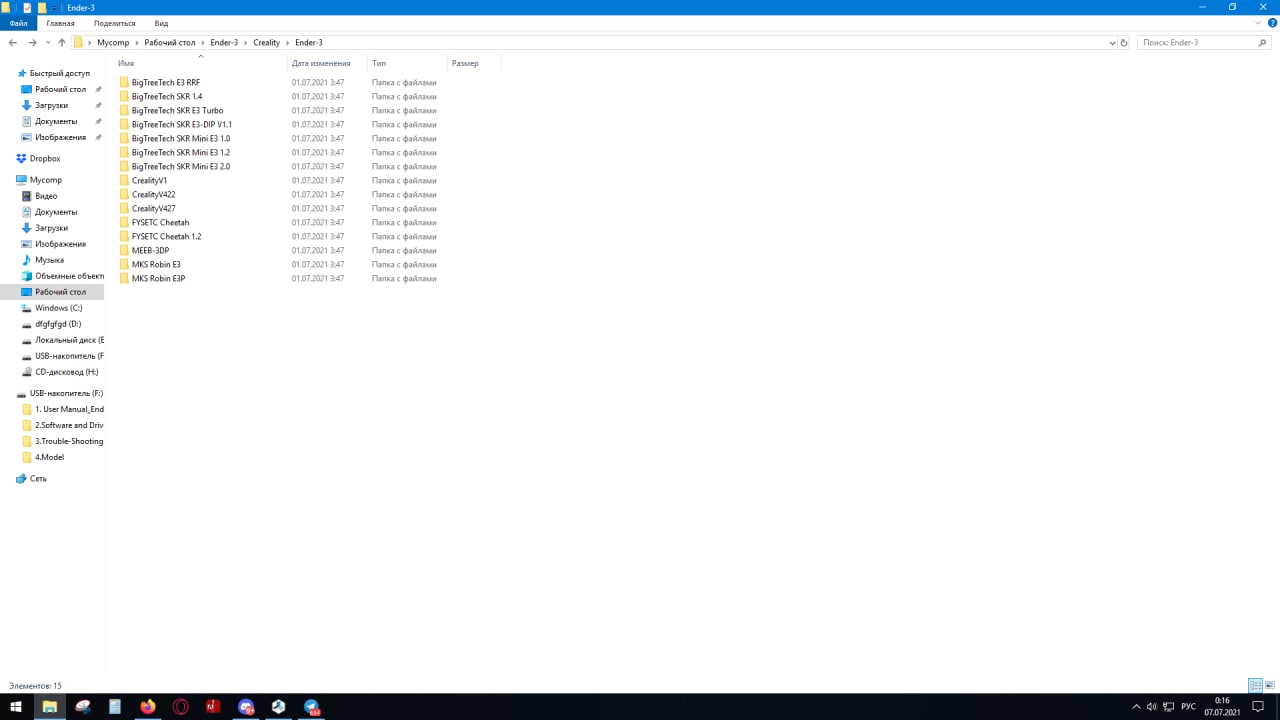Open the Windows (C:) drive

[58, 308]
